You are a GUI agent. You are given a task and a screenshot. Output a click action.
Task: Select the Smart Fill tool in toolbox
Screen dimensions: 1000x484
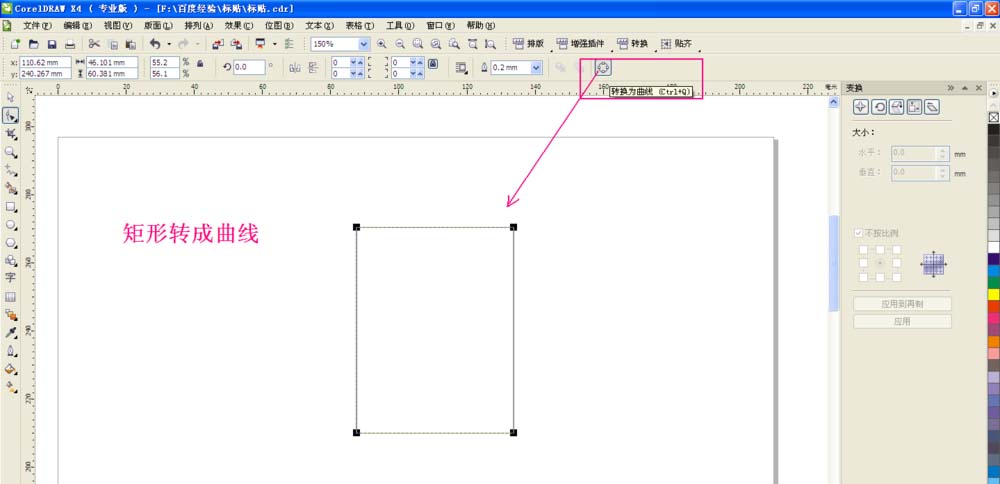(x=10, y=188)
